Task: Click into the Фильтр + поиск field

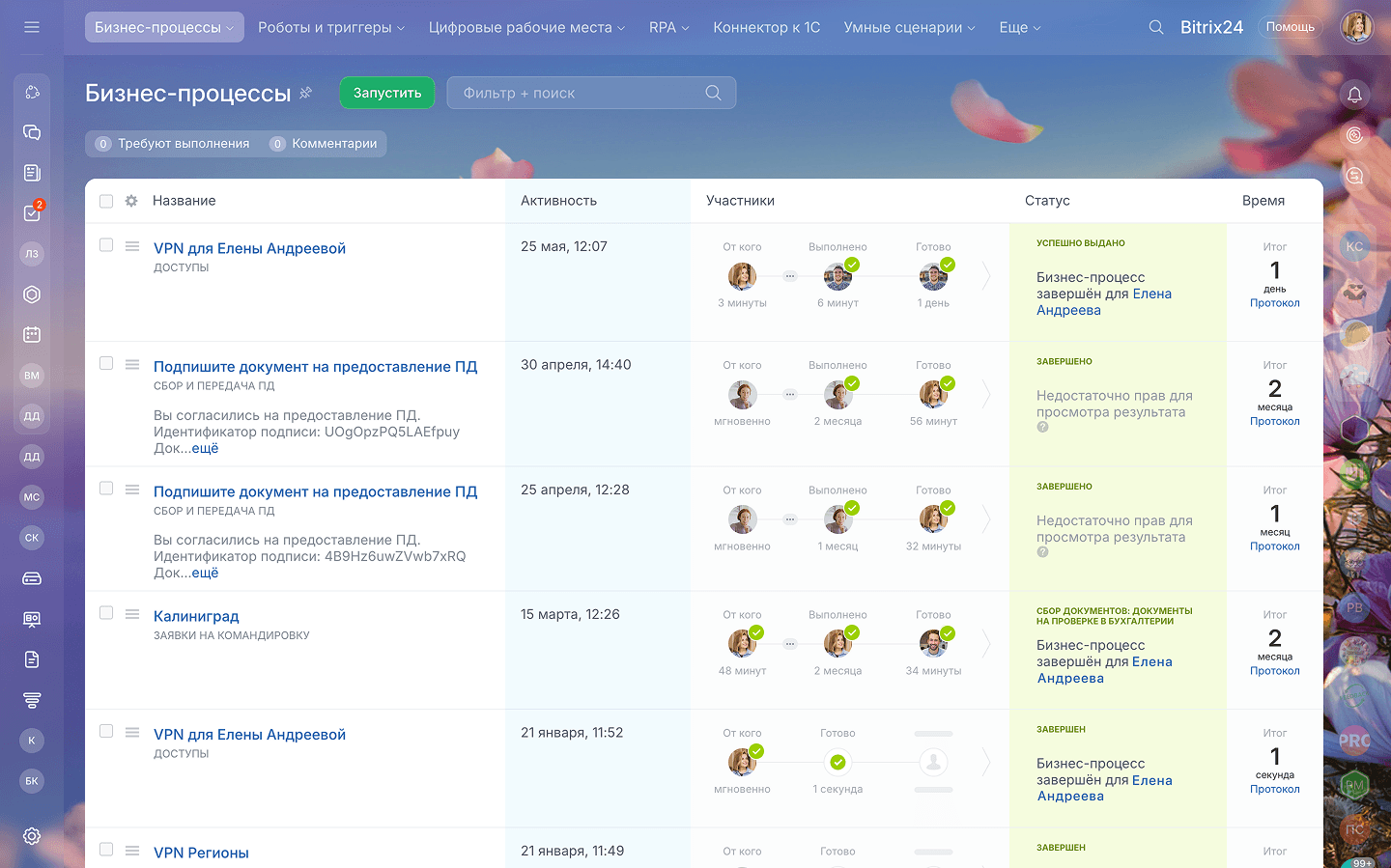Action: tap(591, 93)
